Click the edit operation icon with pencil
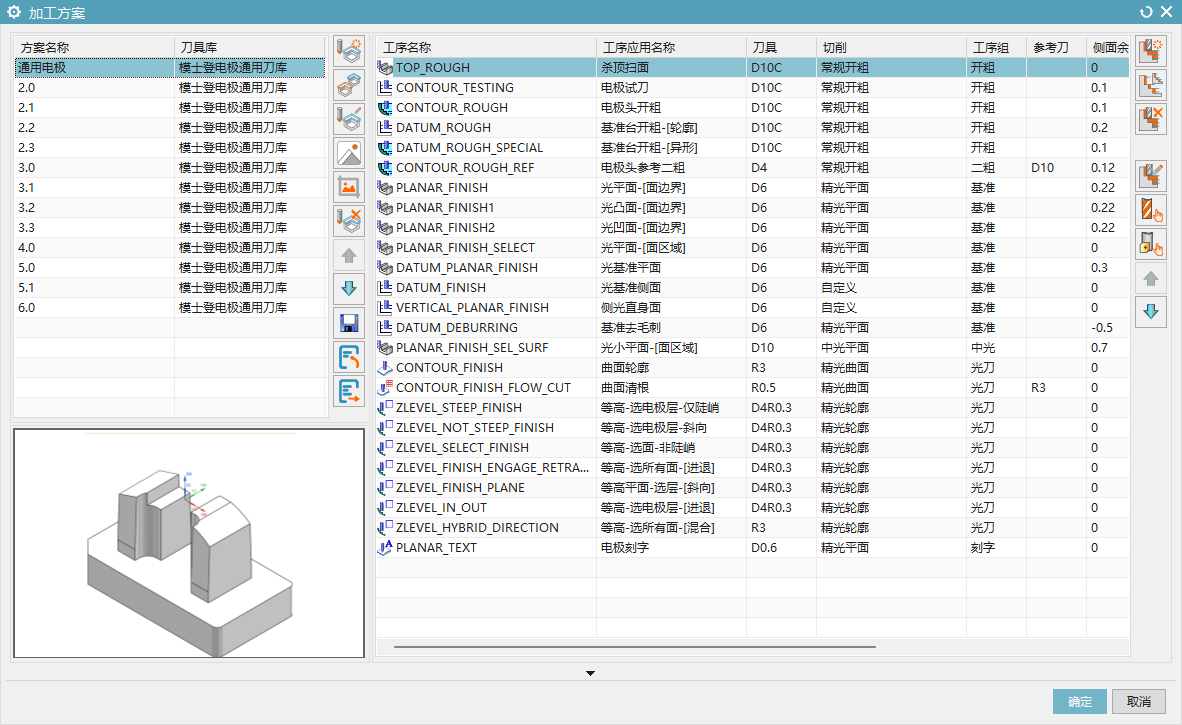This screenshot has width=1182, height=725. tap(1151, 176)
